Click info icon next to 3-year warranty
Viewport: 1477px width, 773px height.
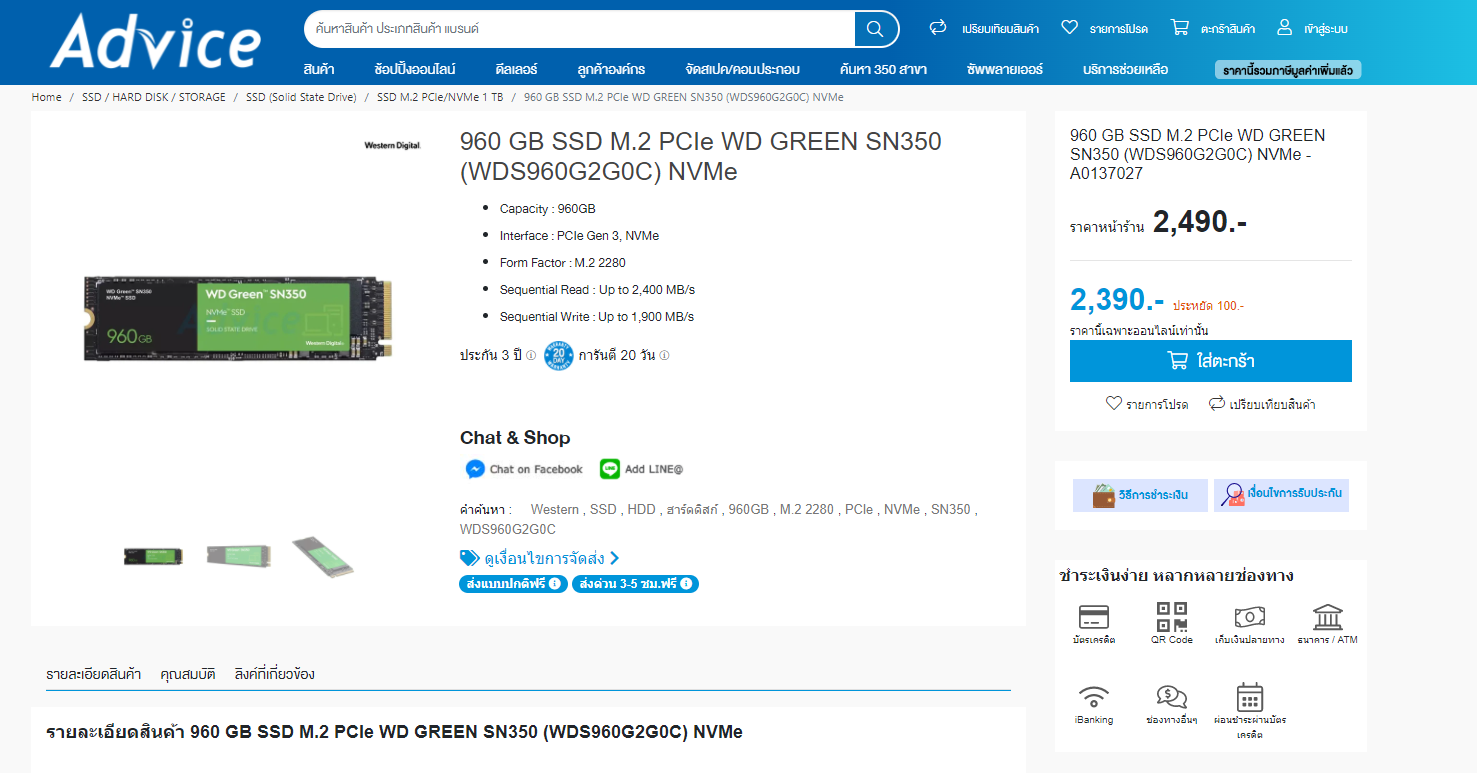pos(531,355)
